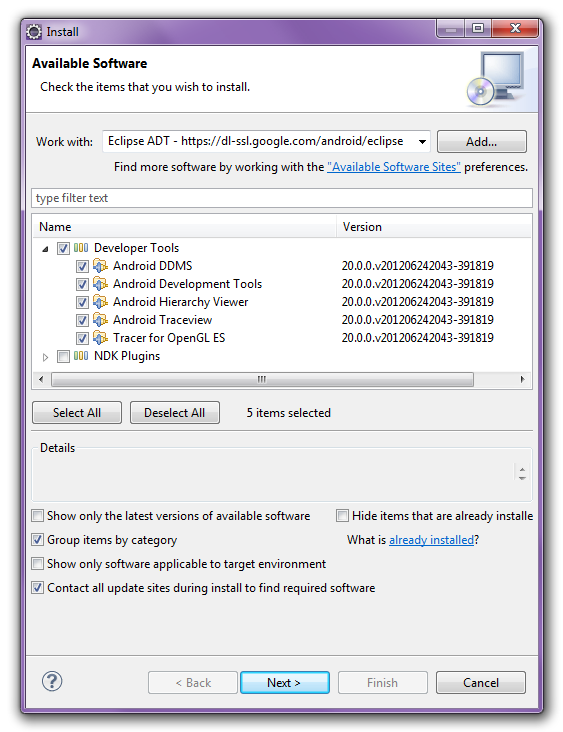563x732 pixels.
Task: Sort by the Name column header
Action: point(184,227)
